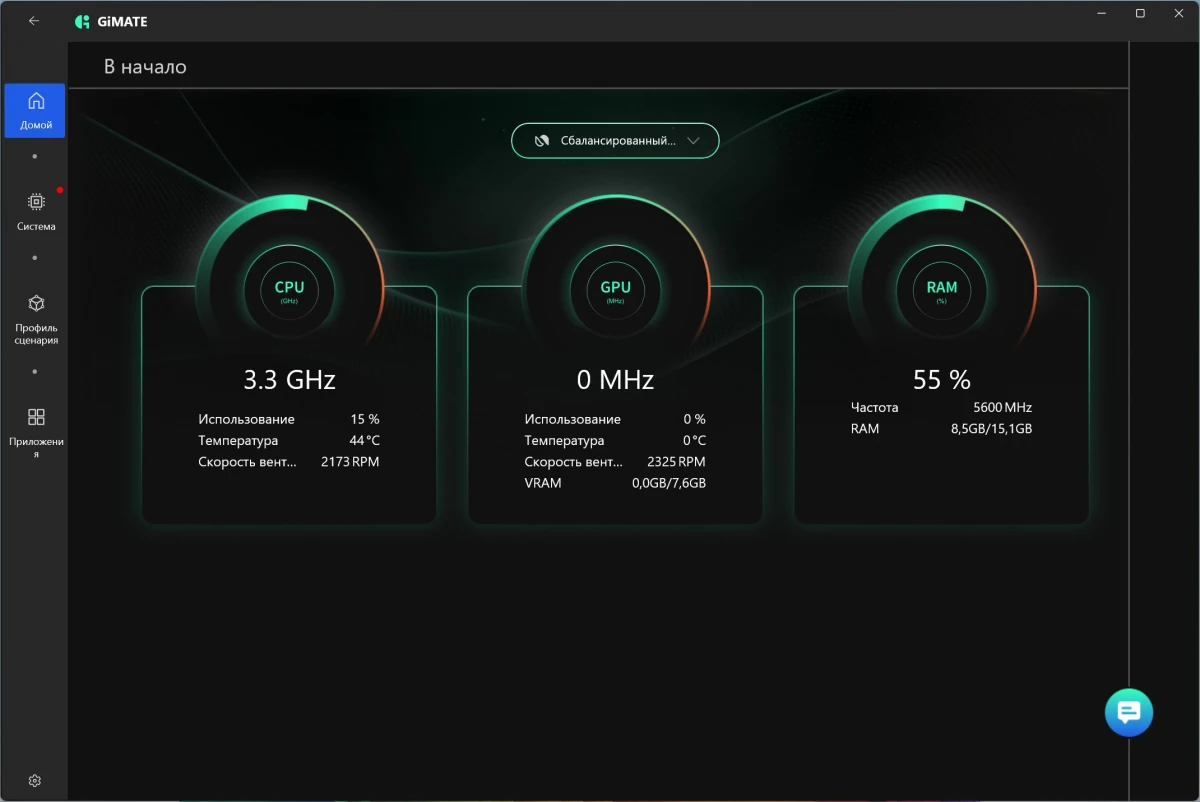Maximize the GiMATE window
1200x802 pixels.
1140,14
